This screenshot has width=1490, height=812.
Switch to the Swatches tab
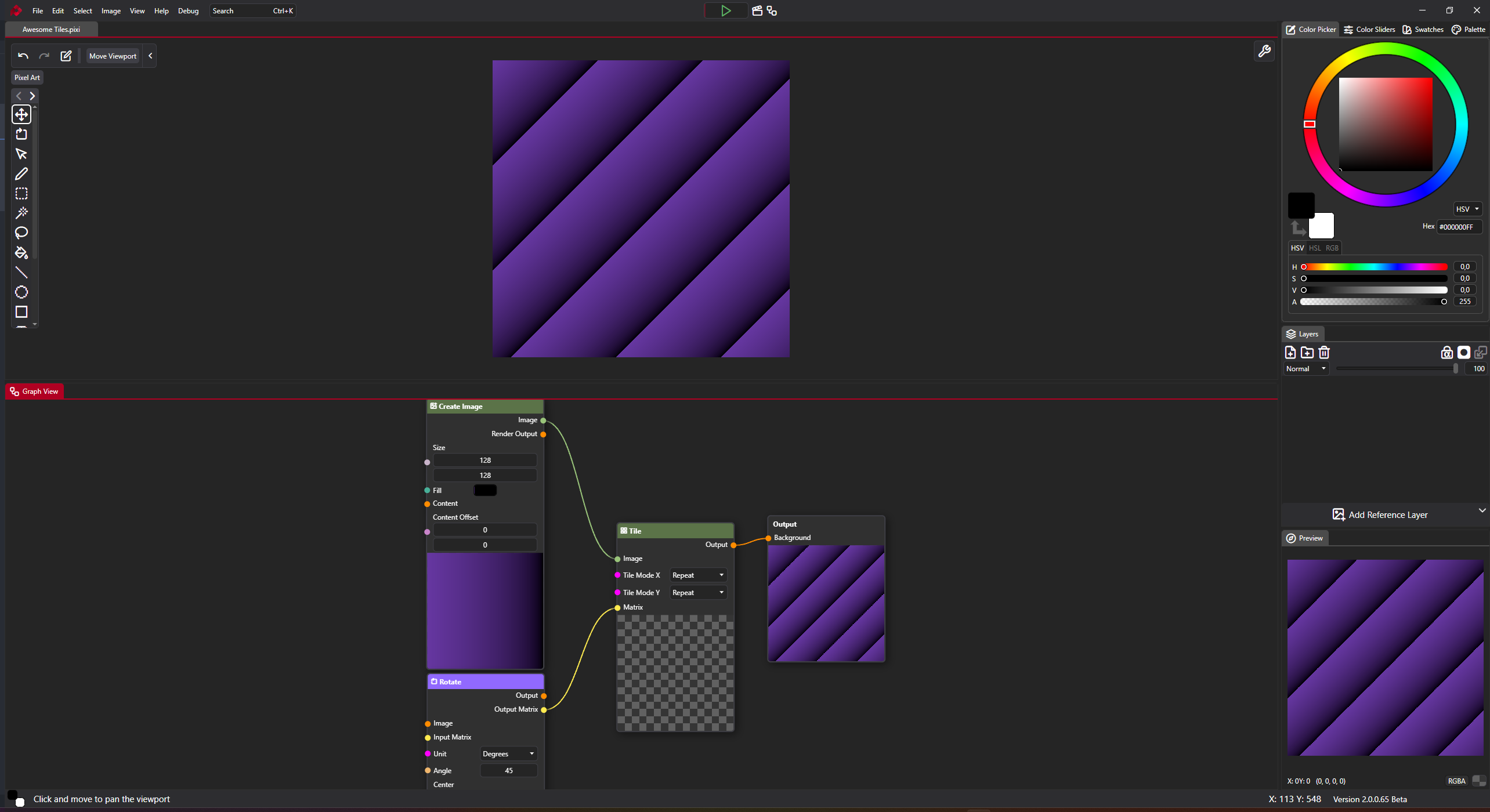coord(1423,29)
